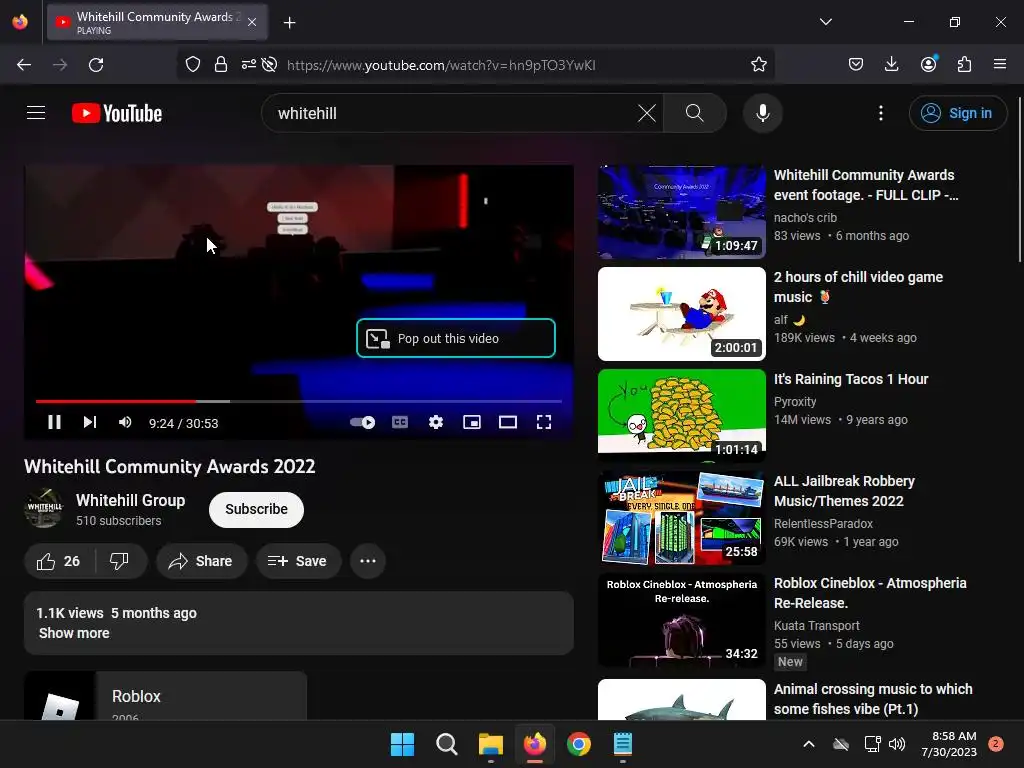
Task: Click the YouTube URL in the address bar
Action: (441, 65)
